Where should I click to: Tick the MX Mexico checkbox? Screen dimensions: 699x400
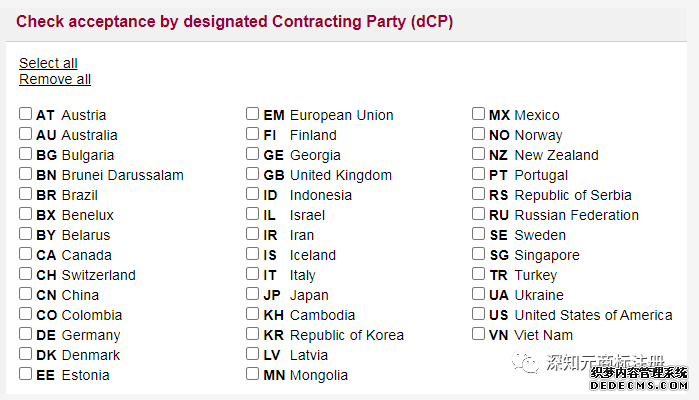pyautogui.click(x=478, y=114)
